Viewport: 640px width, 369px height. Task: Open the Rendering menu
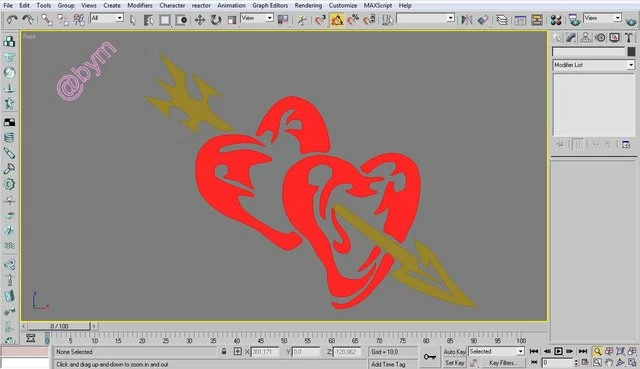(x=308, y=5)
